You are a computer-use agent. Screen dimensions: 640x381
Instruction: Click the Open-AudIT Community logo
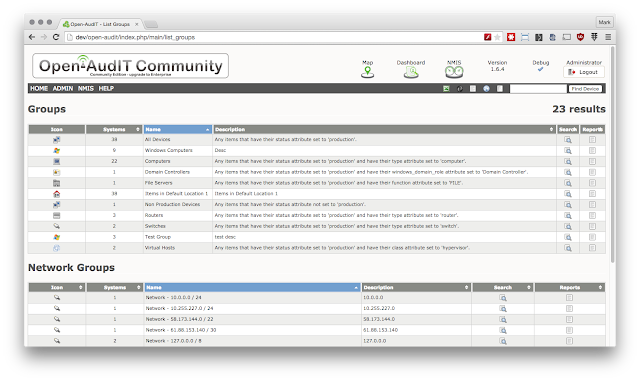130,66
